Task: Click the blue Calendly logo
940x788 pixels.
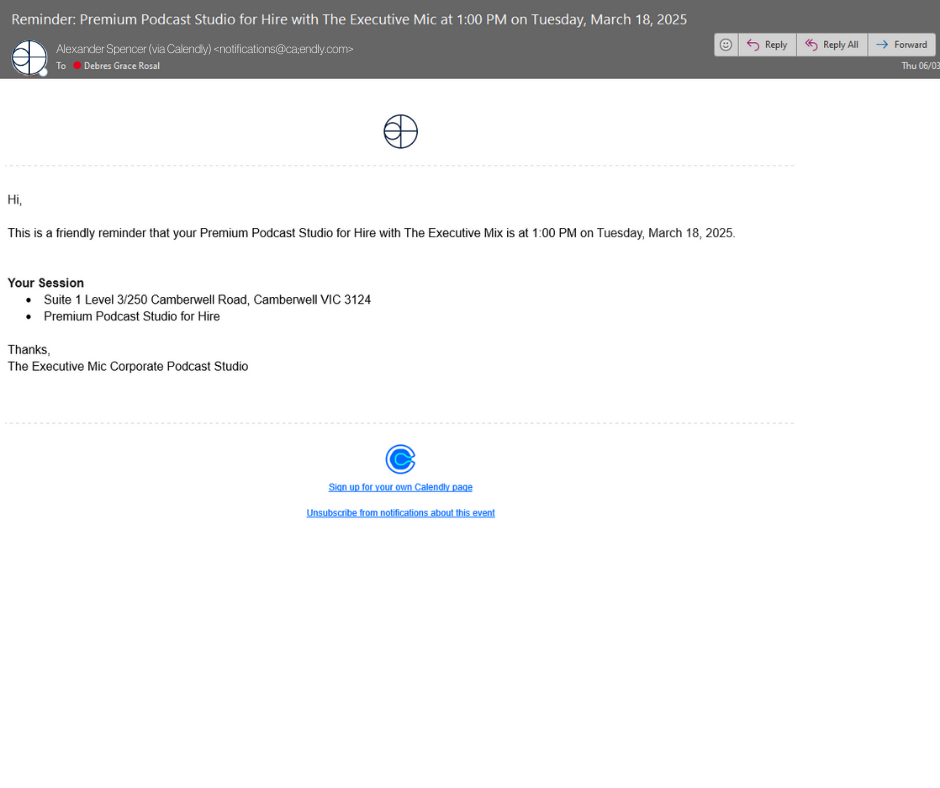Action: 400,459
